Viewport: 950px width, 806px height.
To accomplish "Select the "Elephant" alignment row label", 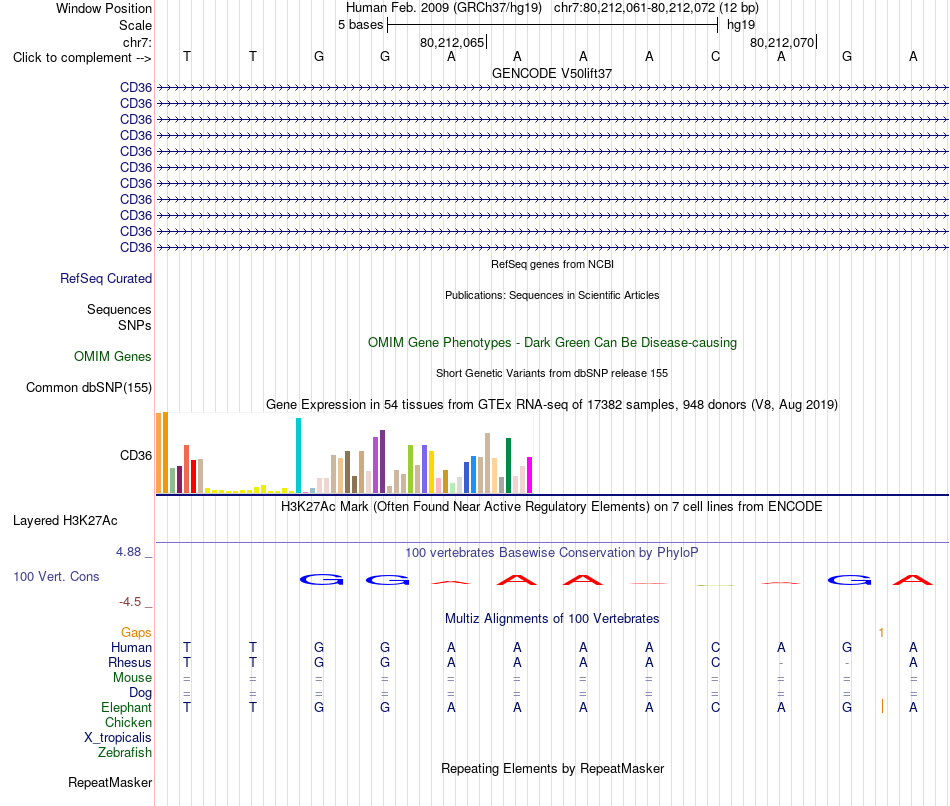I will pyautogui.click(x=127, y=707).
